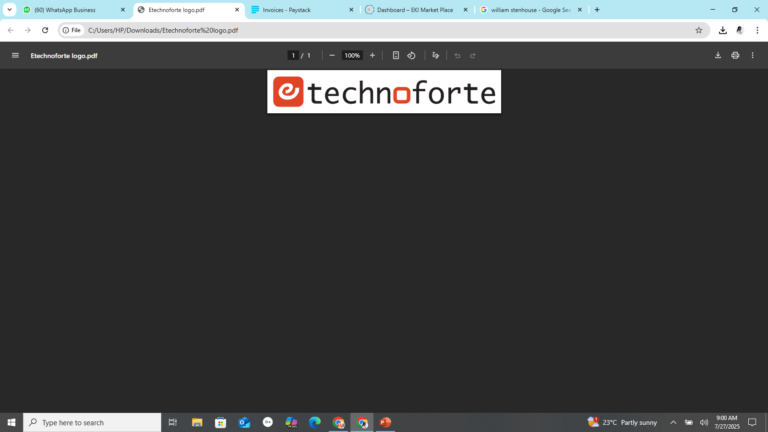
Task: Open PDF viewer more actions menu
Action: click(753, 55)
